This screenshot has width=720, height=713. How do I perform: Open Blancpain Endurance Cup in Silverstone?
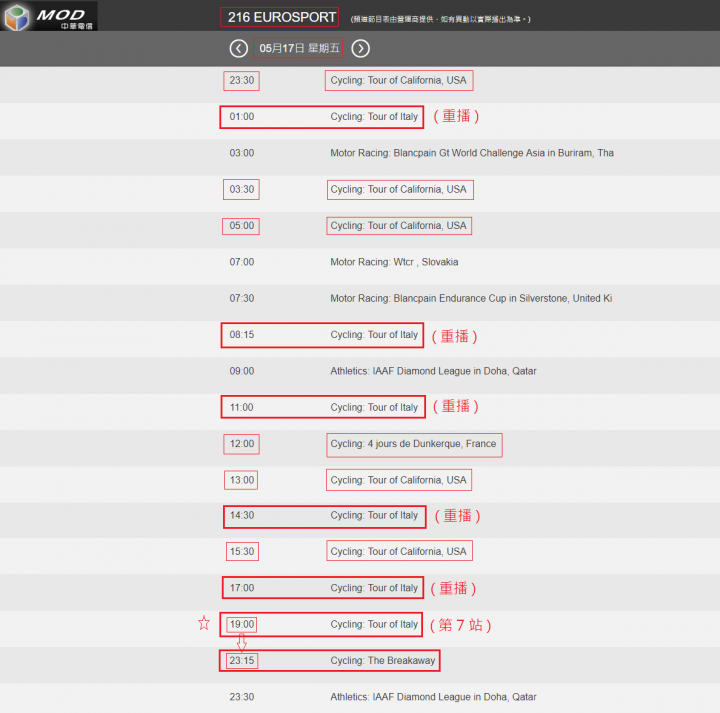pos(471,298)
